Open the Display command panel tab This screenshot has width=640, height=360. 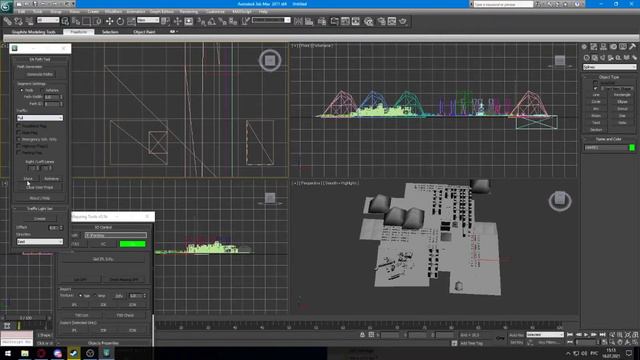pos(623,47)
